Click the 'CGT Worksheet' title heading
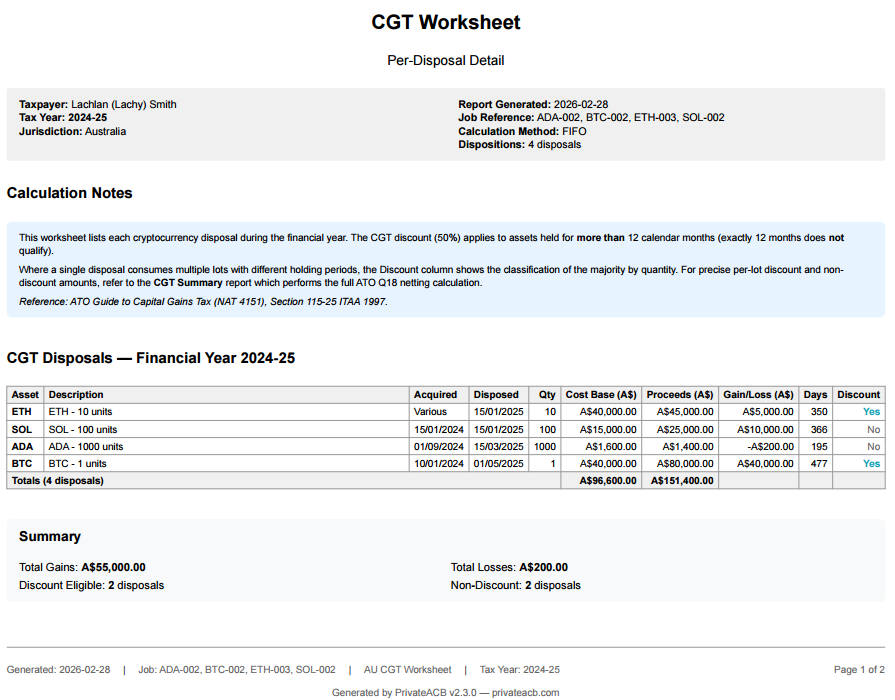This screenshot has width=895, height=700. [x=446, y=22]
